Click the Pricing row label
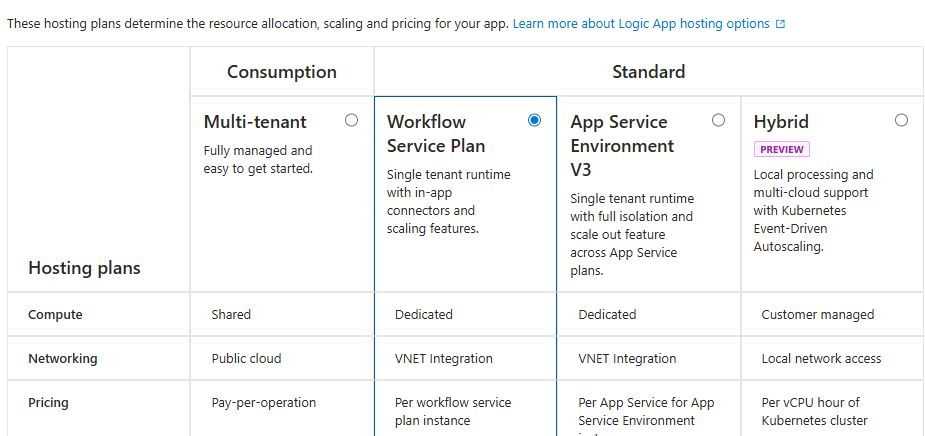Image resolution: width=925 pixels, height=436 pixels. [x=48, y=403]
